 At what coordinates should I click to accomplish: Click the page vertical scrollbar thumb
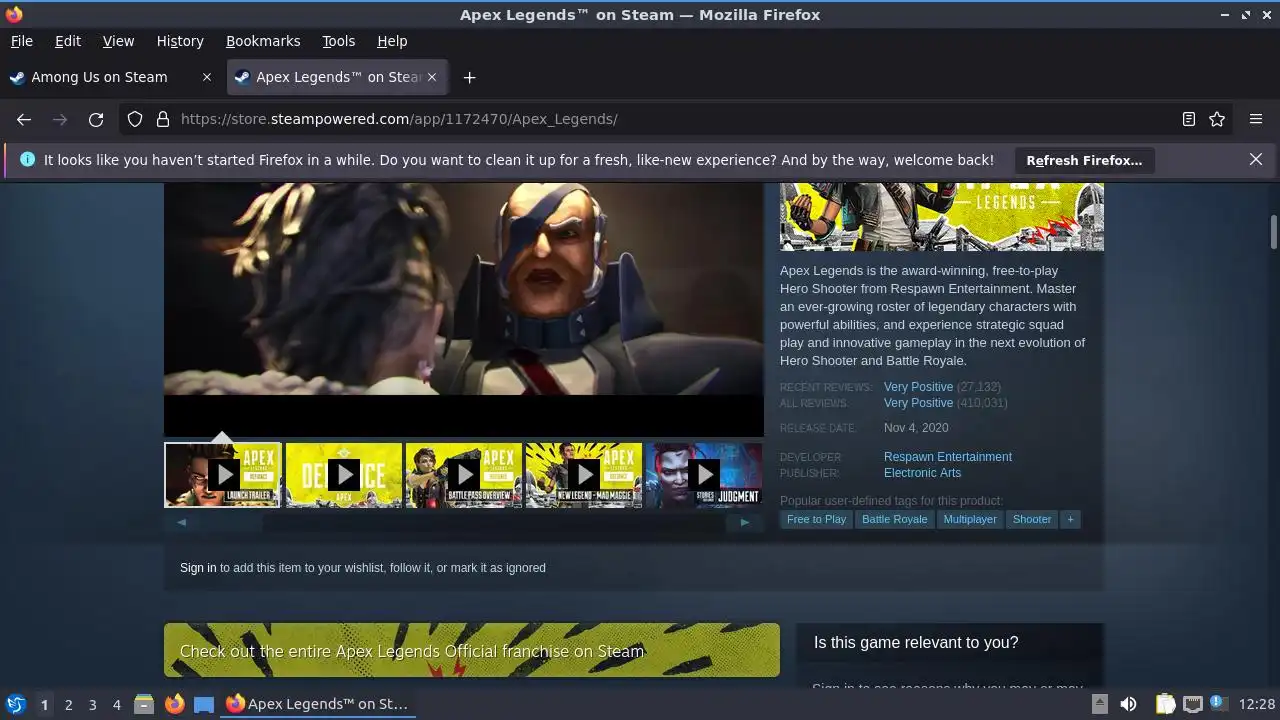(x=1274, y=232)
